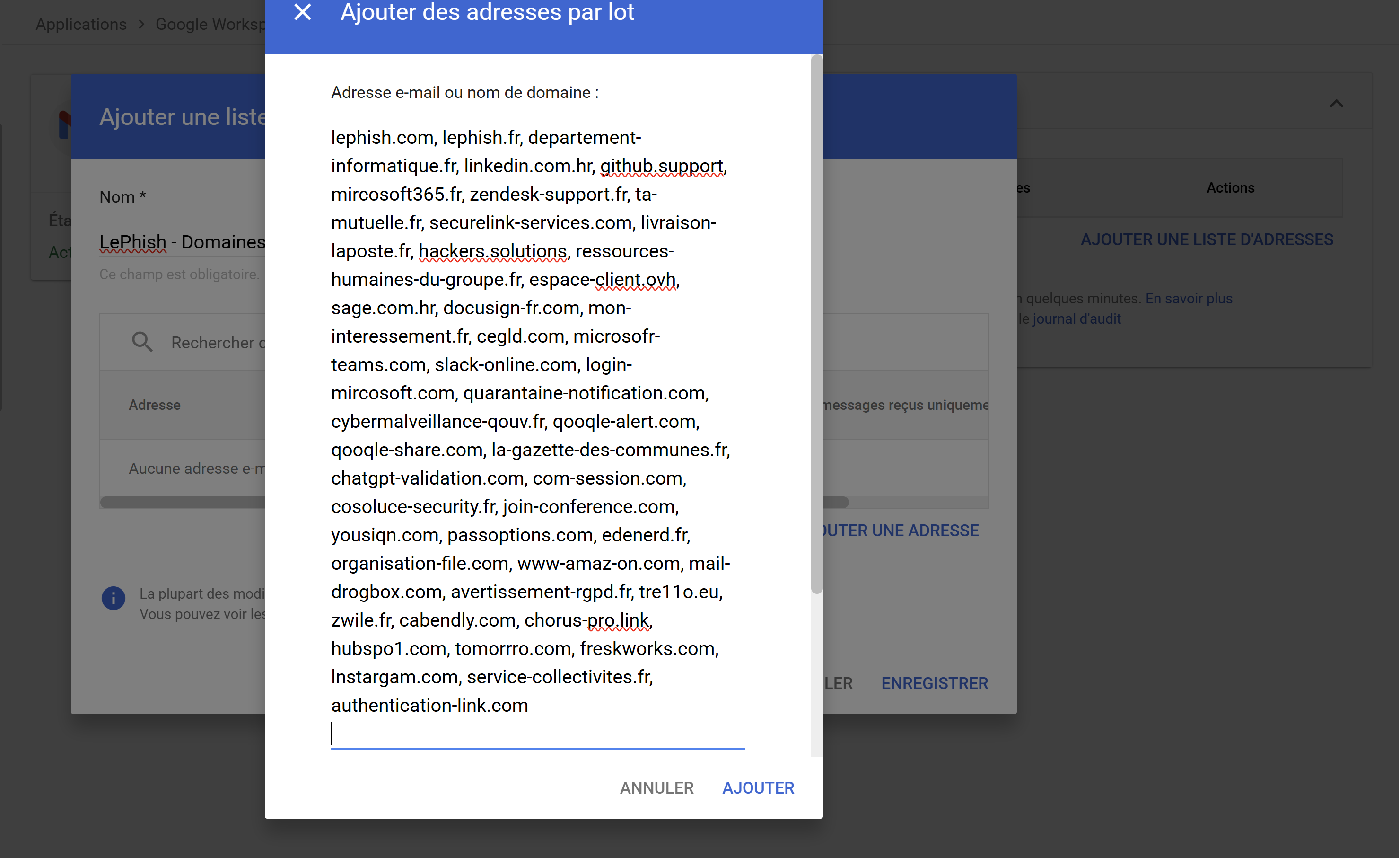Click the blue info icon

[113, 598]
